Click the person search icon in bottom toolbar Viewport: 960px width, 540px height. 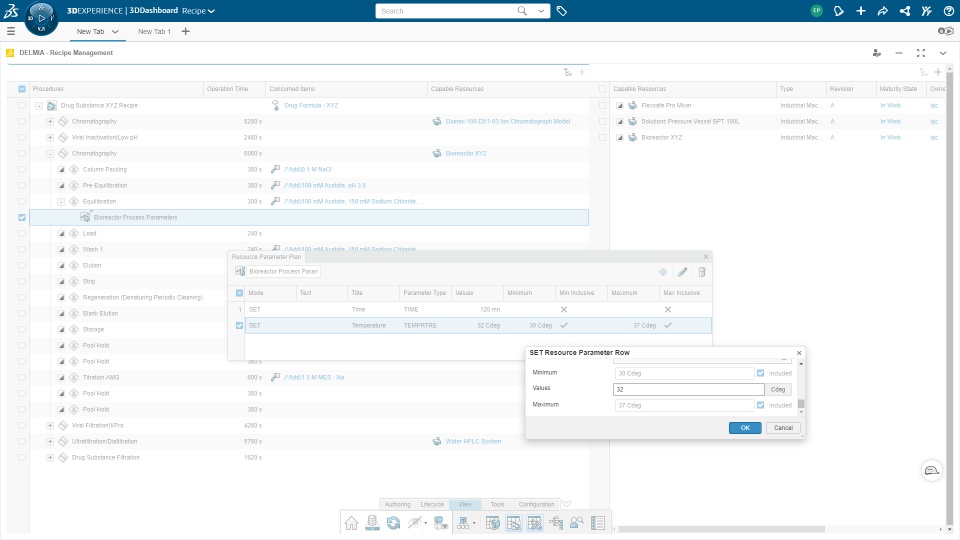tap(577, 523)
